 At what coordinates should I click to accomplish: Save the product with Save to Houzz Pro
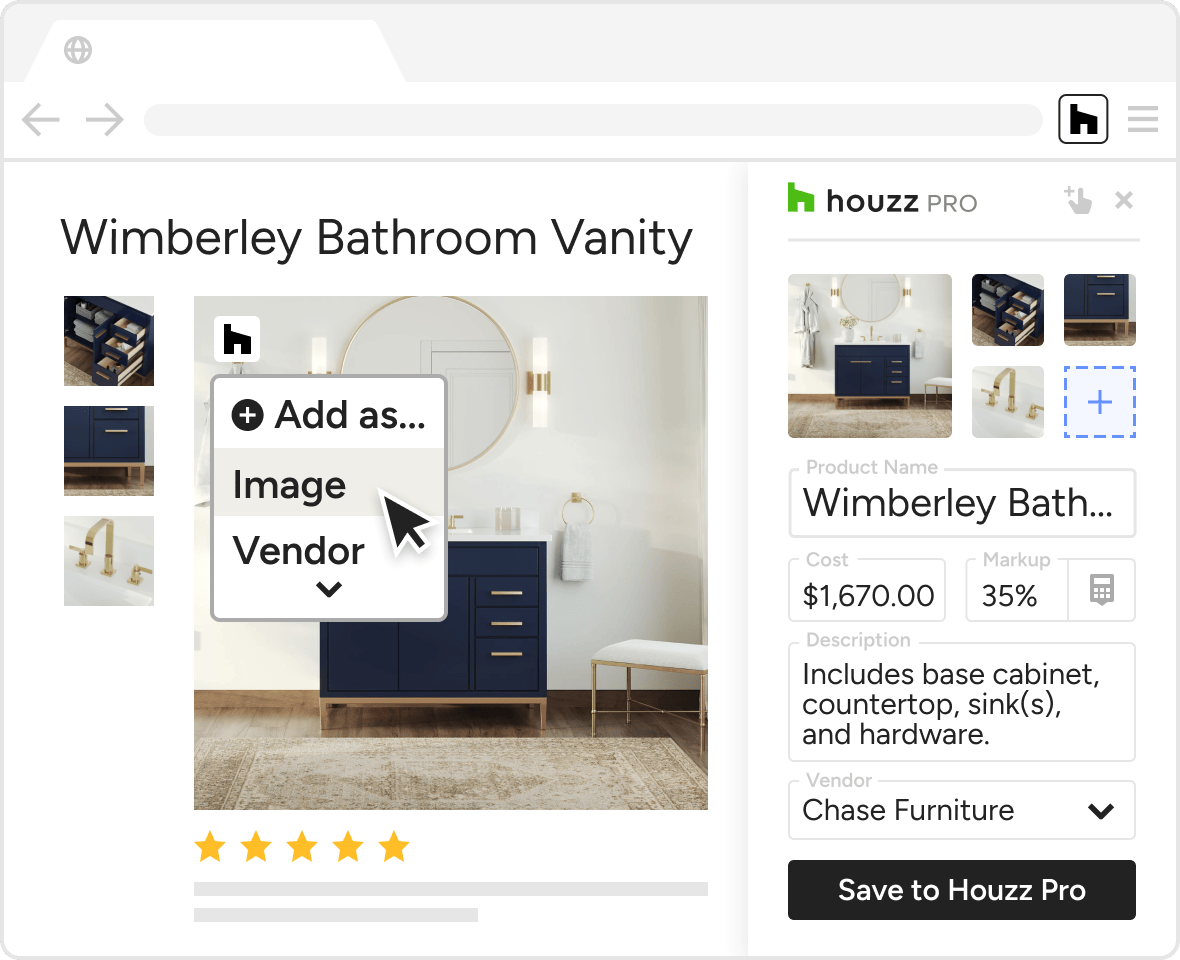(961, 890)
